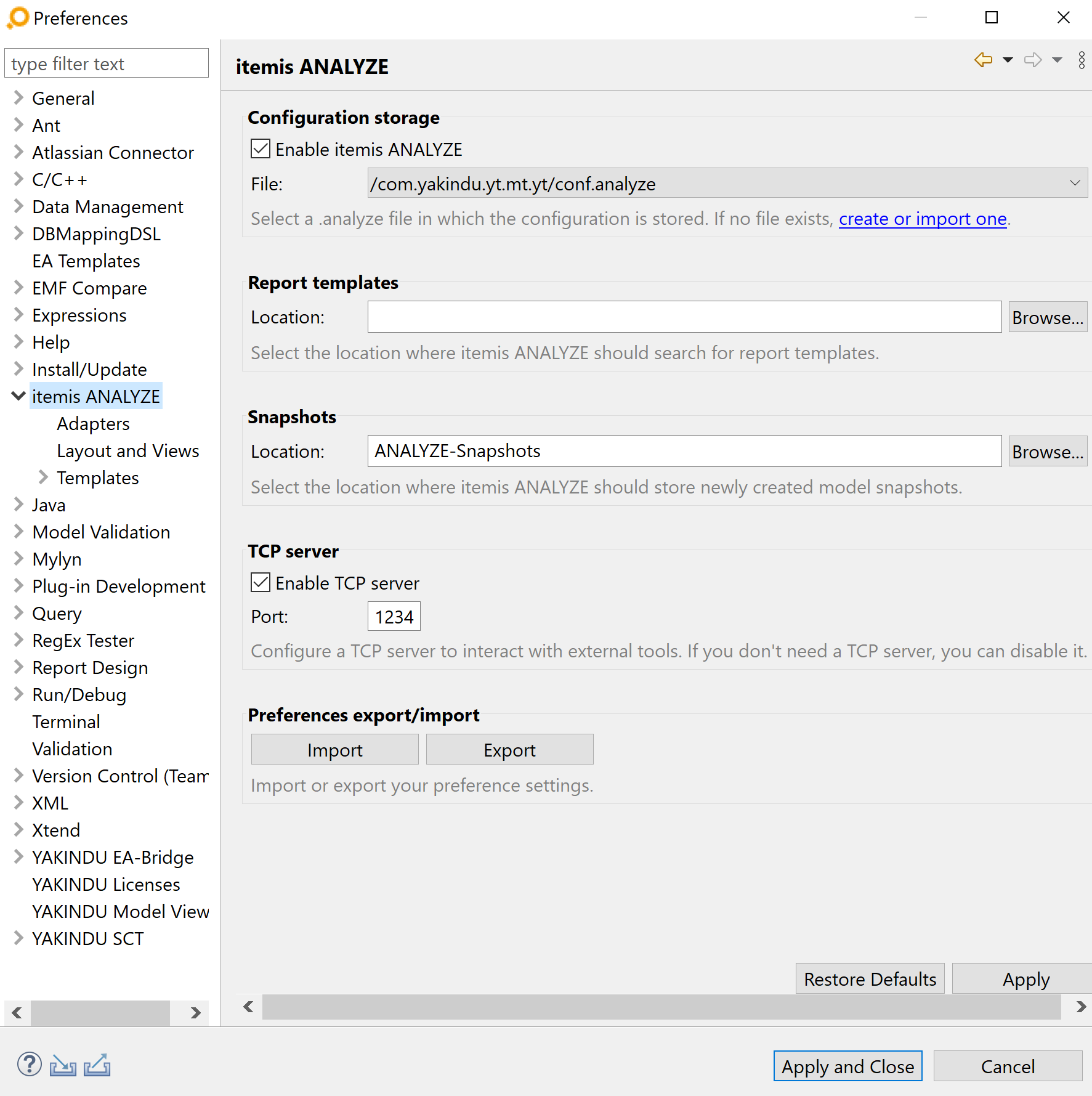Image resolution: width=1092 pixels, height=1096 pixels.
Task: Expand the Mylyn tree node
Action: point(18,559)
